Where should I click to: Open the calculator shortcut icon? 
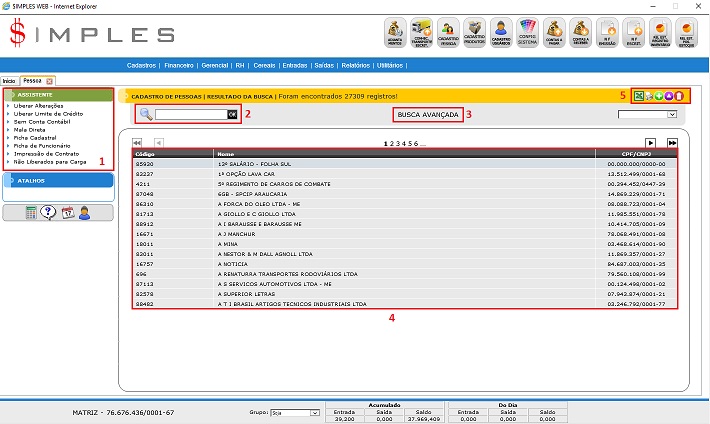pyautogui.click(x=32, y=212)
